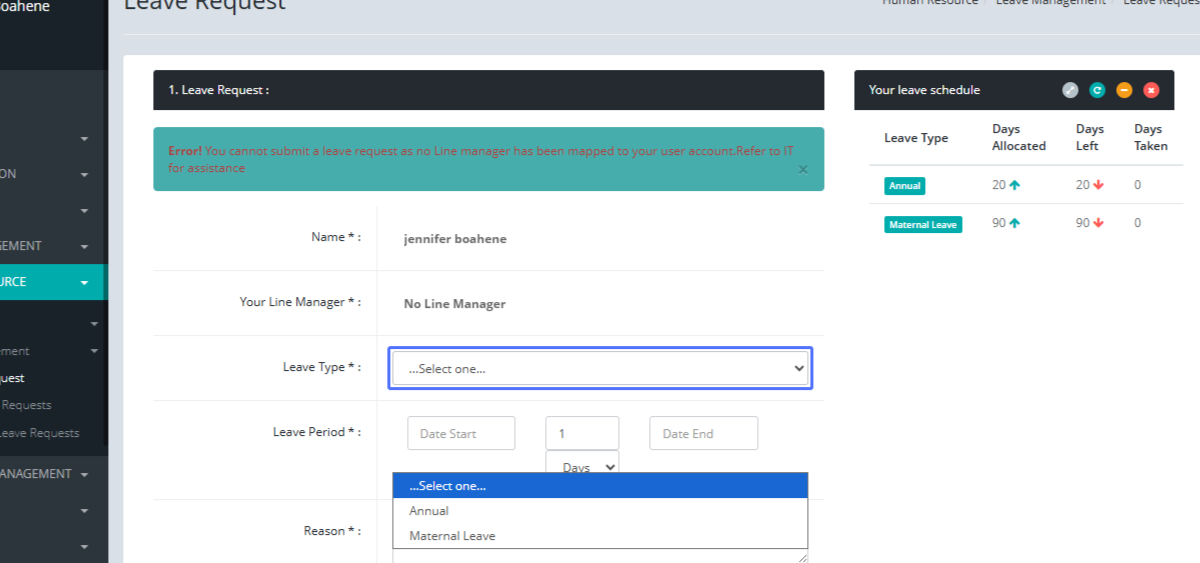Click the Annual leave type badge
This screenshot has height=563, width=1200.
coord(905,186)
